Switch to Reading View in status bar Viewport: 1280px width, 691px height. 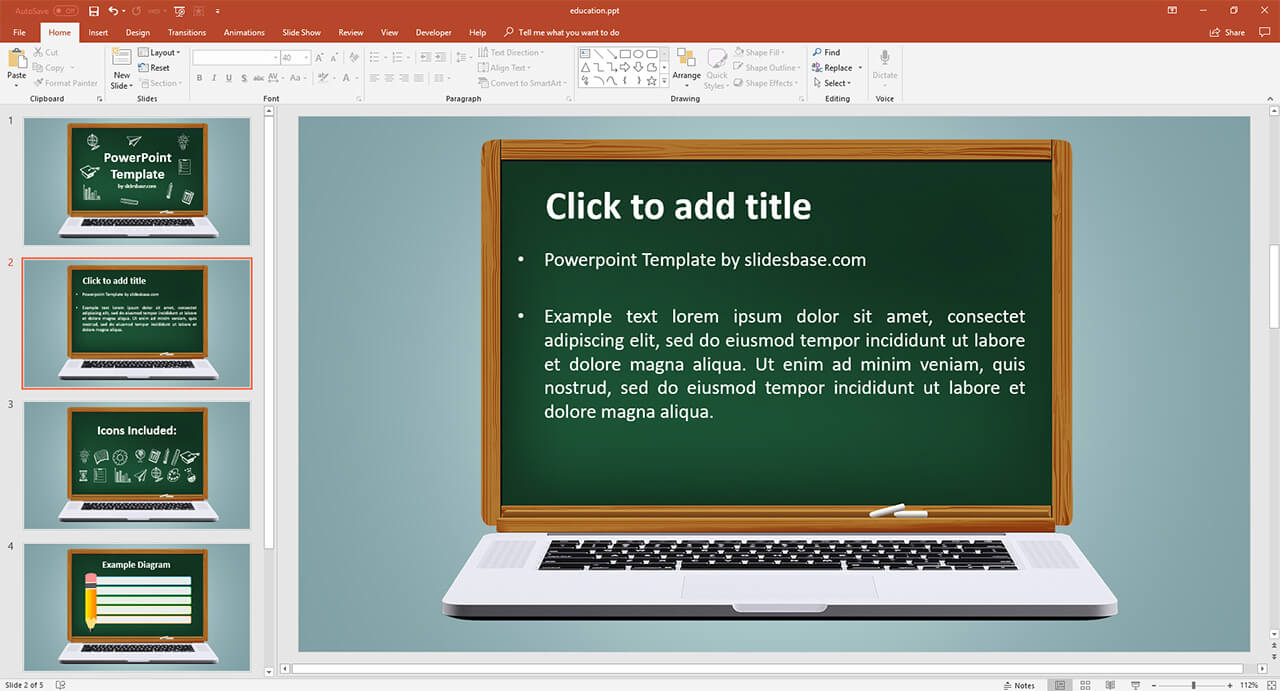(1110, 685)
